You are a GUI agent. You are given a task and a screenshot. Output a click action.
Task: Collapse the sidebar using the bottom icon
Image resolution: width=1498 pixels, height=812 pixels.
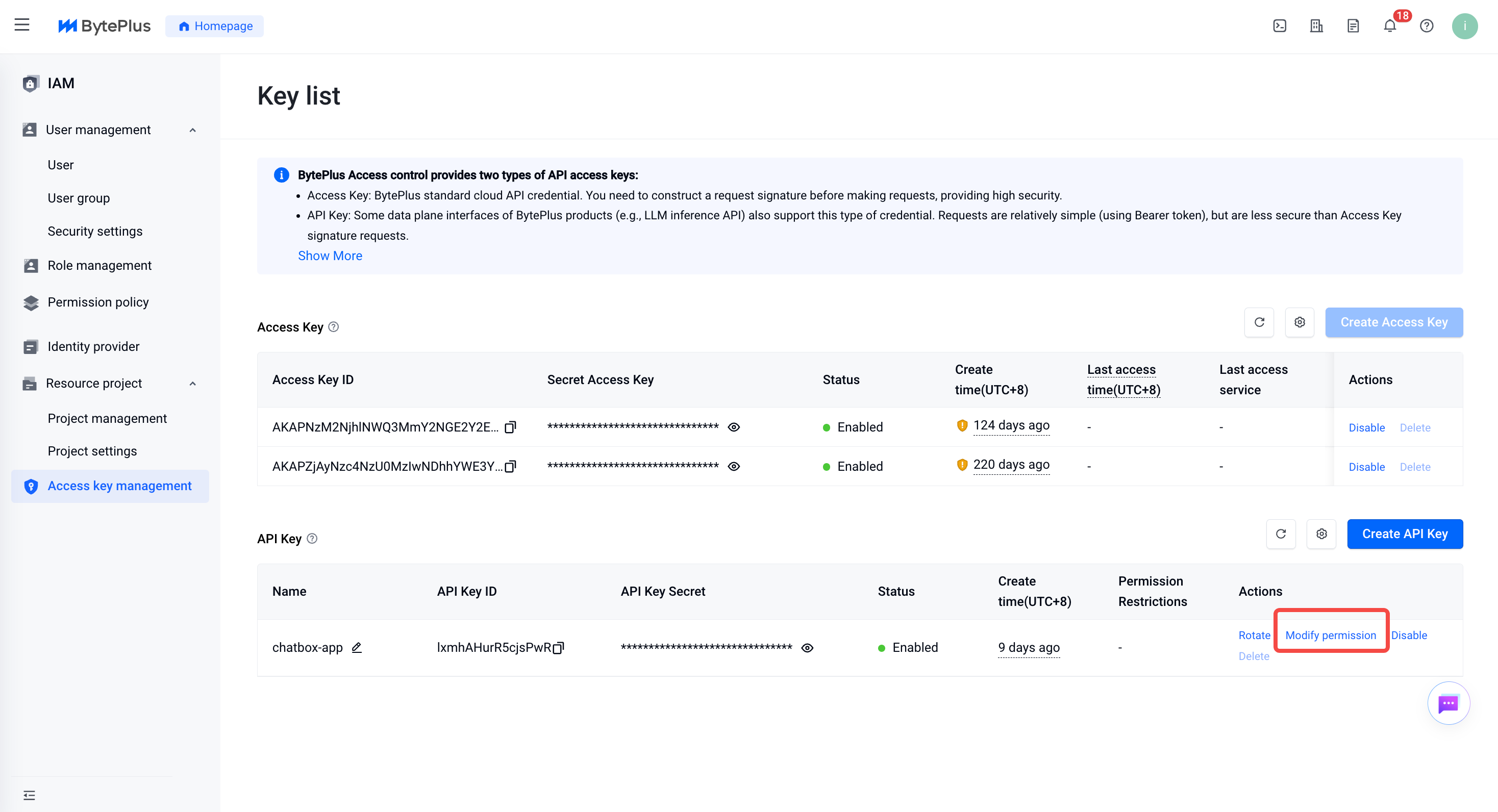click(x=29, y=795)
